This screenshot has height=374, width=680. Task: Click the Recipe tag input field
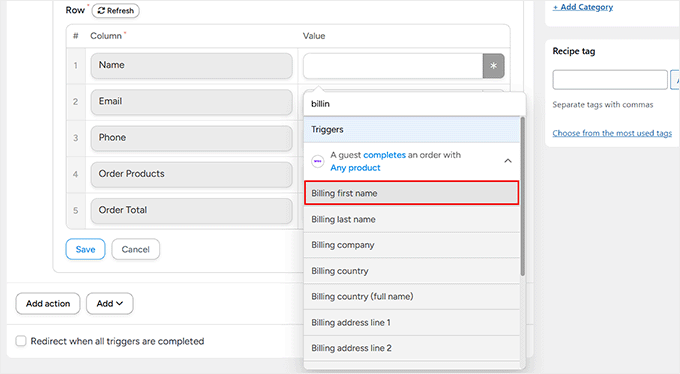(x=610, y=80)
